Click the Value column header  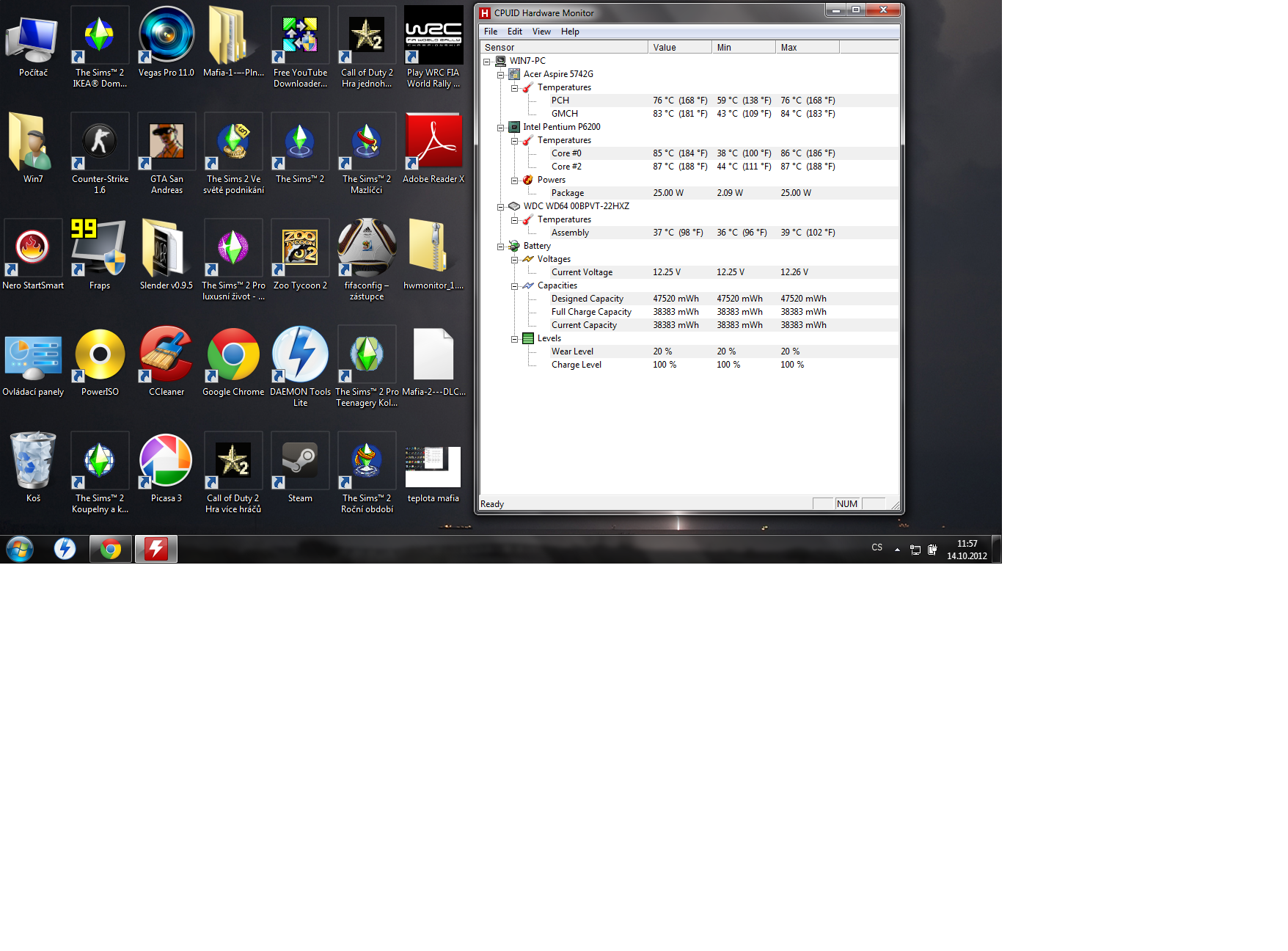pyautogui.click(x=679, y=48)
